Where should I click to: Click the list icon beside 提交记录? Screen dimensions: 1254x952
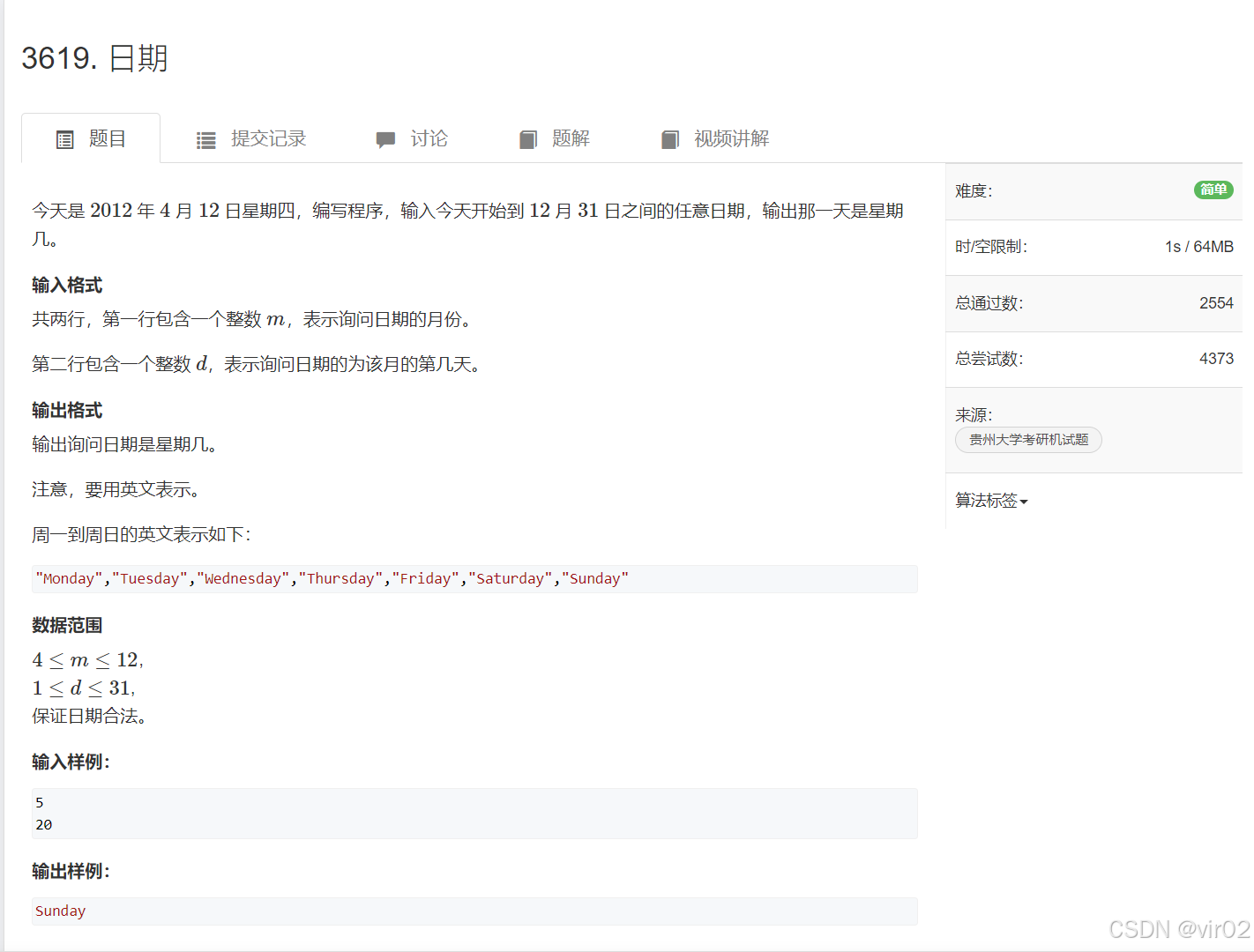click(205, 139)
